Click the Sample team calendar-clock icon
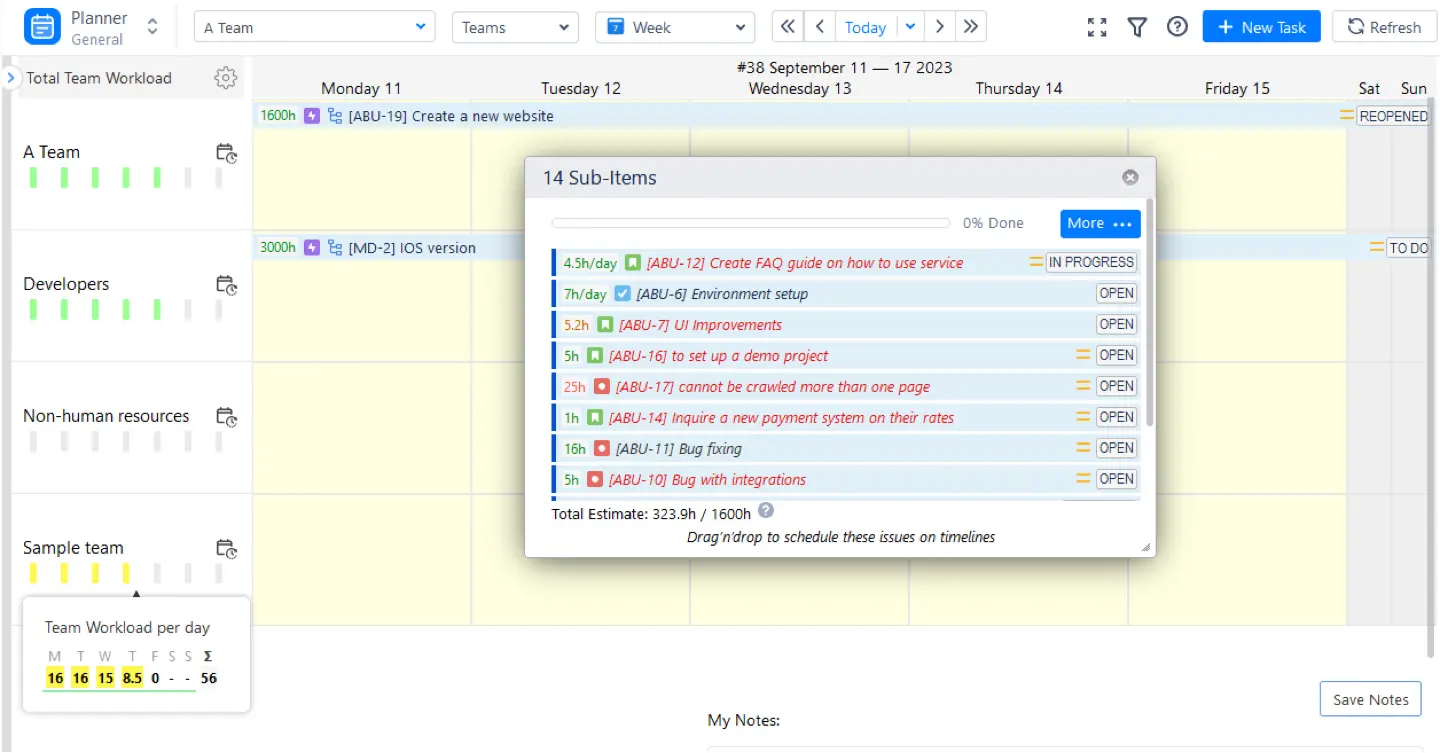1440x753 pixels. coord(227,549)
